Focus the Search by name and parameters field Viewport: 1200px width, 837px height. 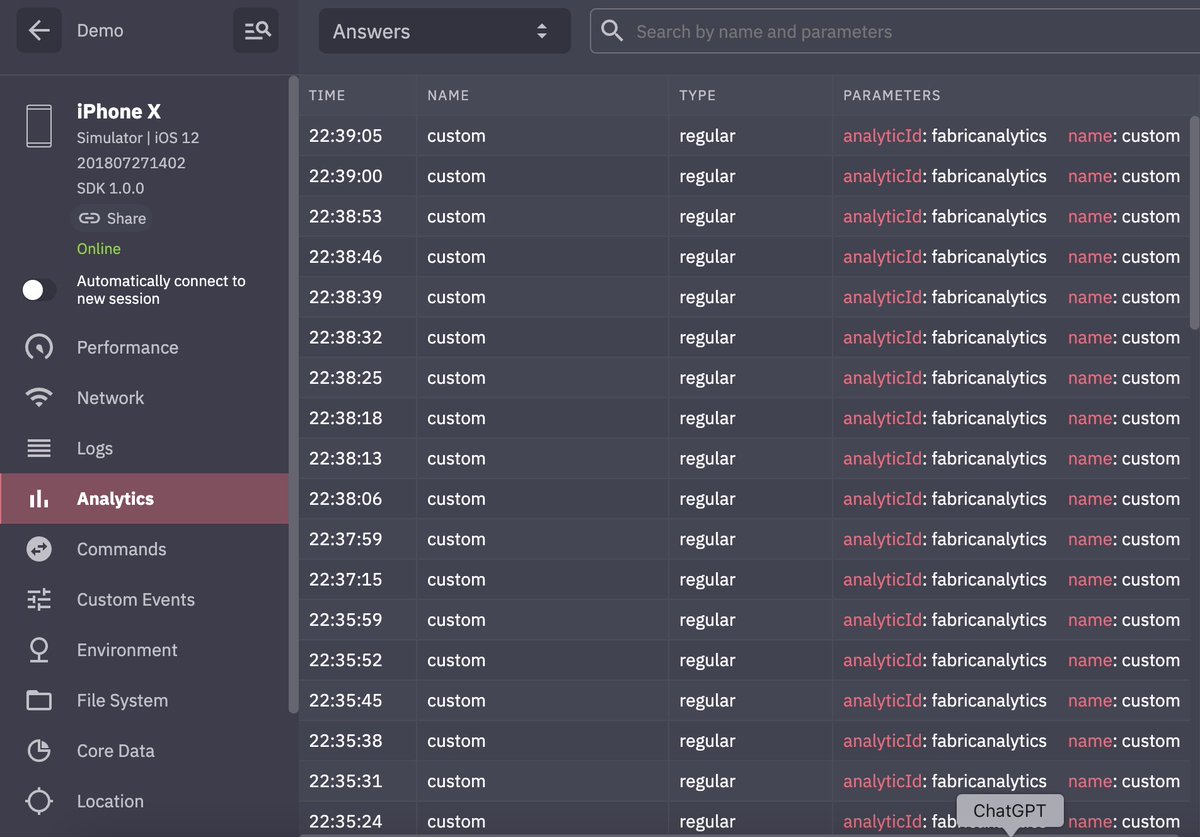click(x=895, y=31)
